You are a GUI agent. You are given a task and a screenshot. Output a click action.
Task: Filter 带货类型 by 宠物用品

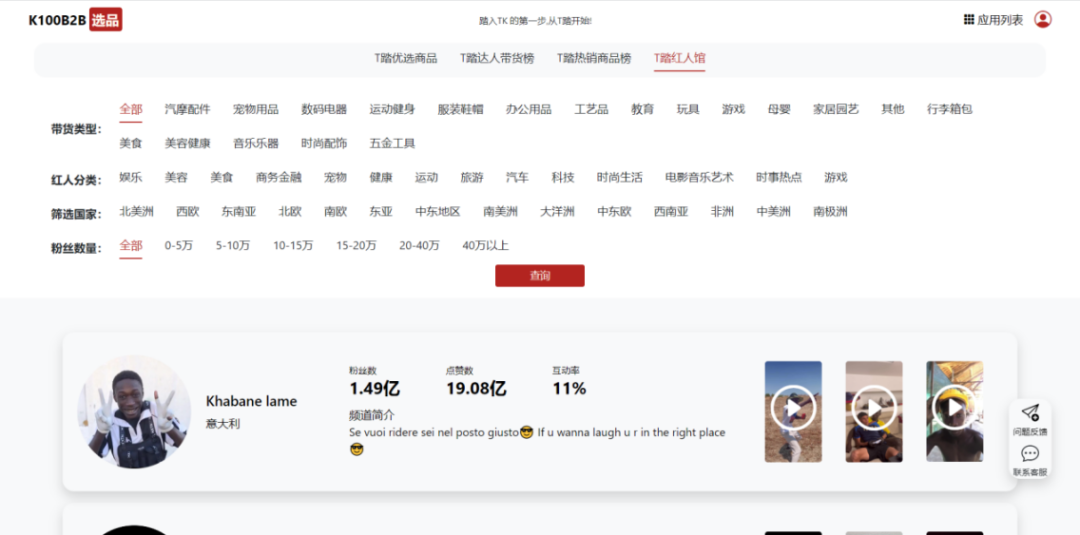point(256,109)
